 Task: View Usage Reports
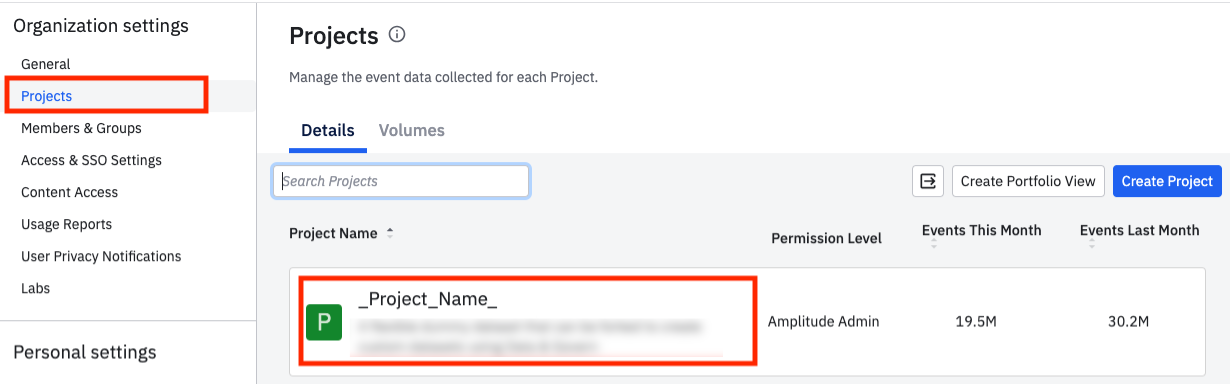66,224
